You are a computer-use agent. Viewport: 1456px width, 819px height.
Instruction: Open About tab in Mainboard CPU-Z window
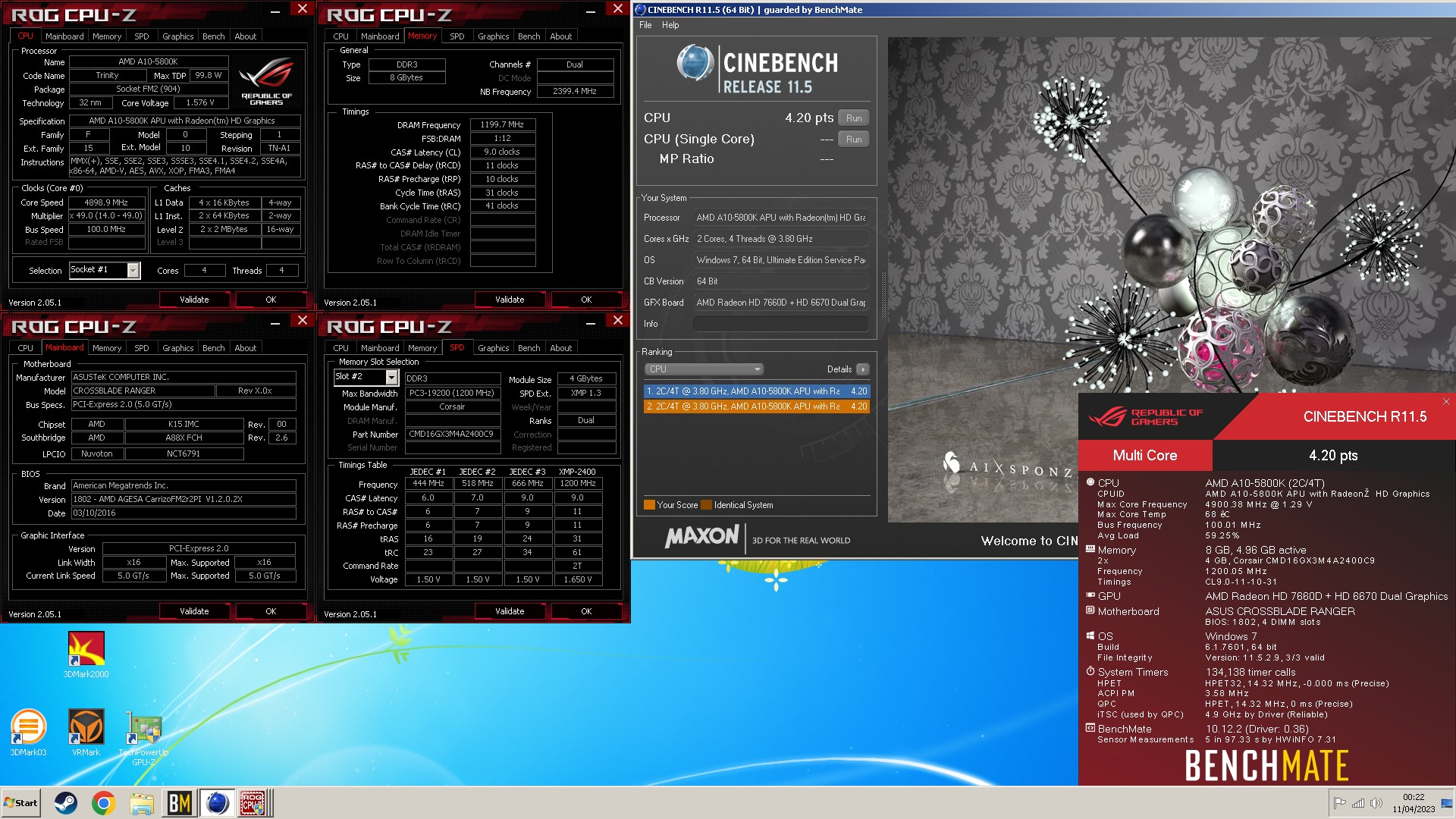(x=246, y=348)
